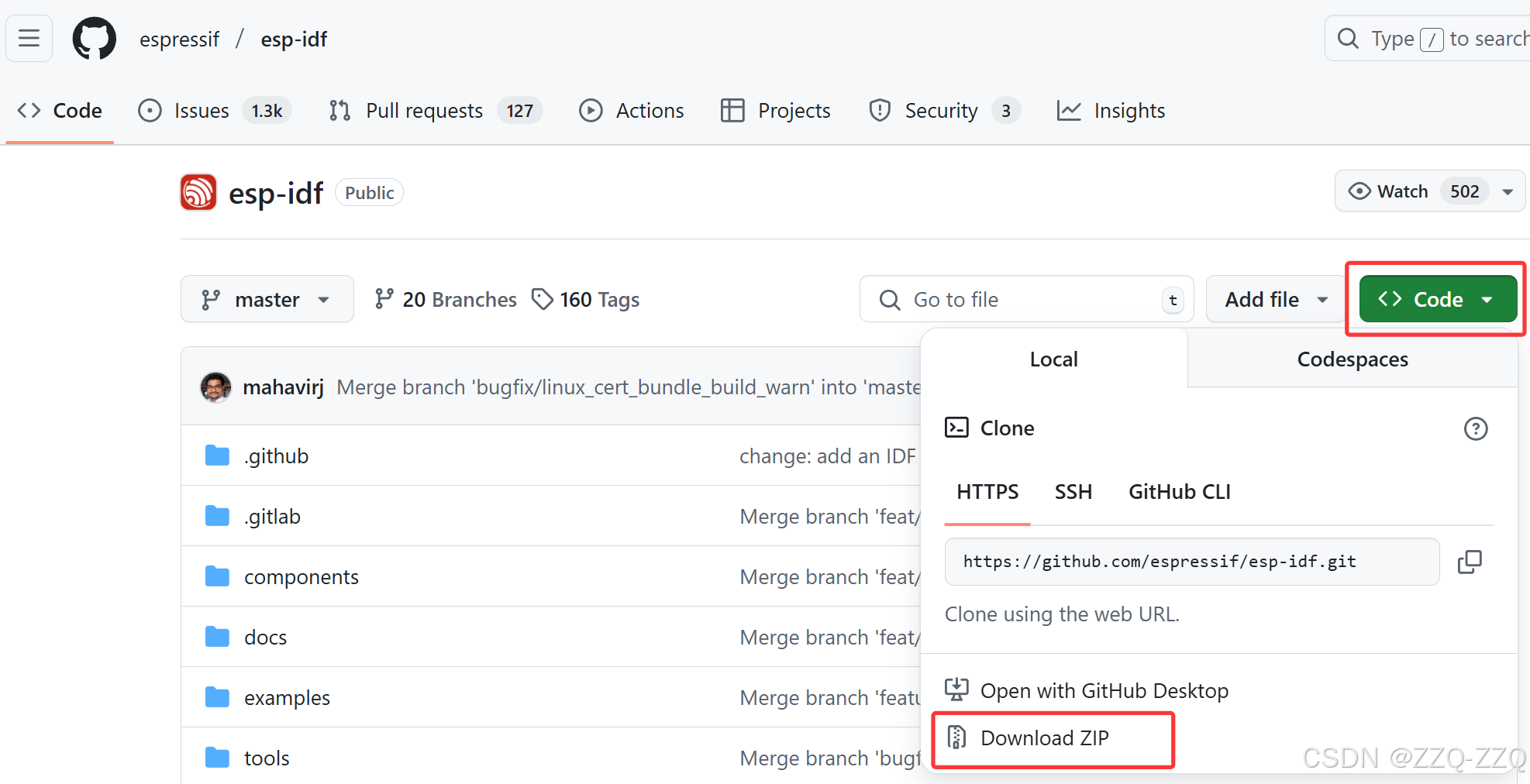This screenshot has width=1530, height=784.
Task: Click the .gitlab folder icon
Action: pyautogui.click(x=217, y=516)
